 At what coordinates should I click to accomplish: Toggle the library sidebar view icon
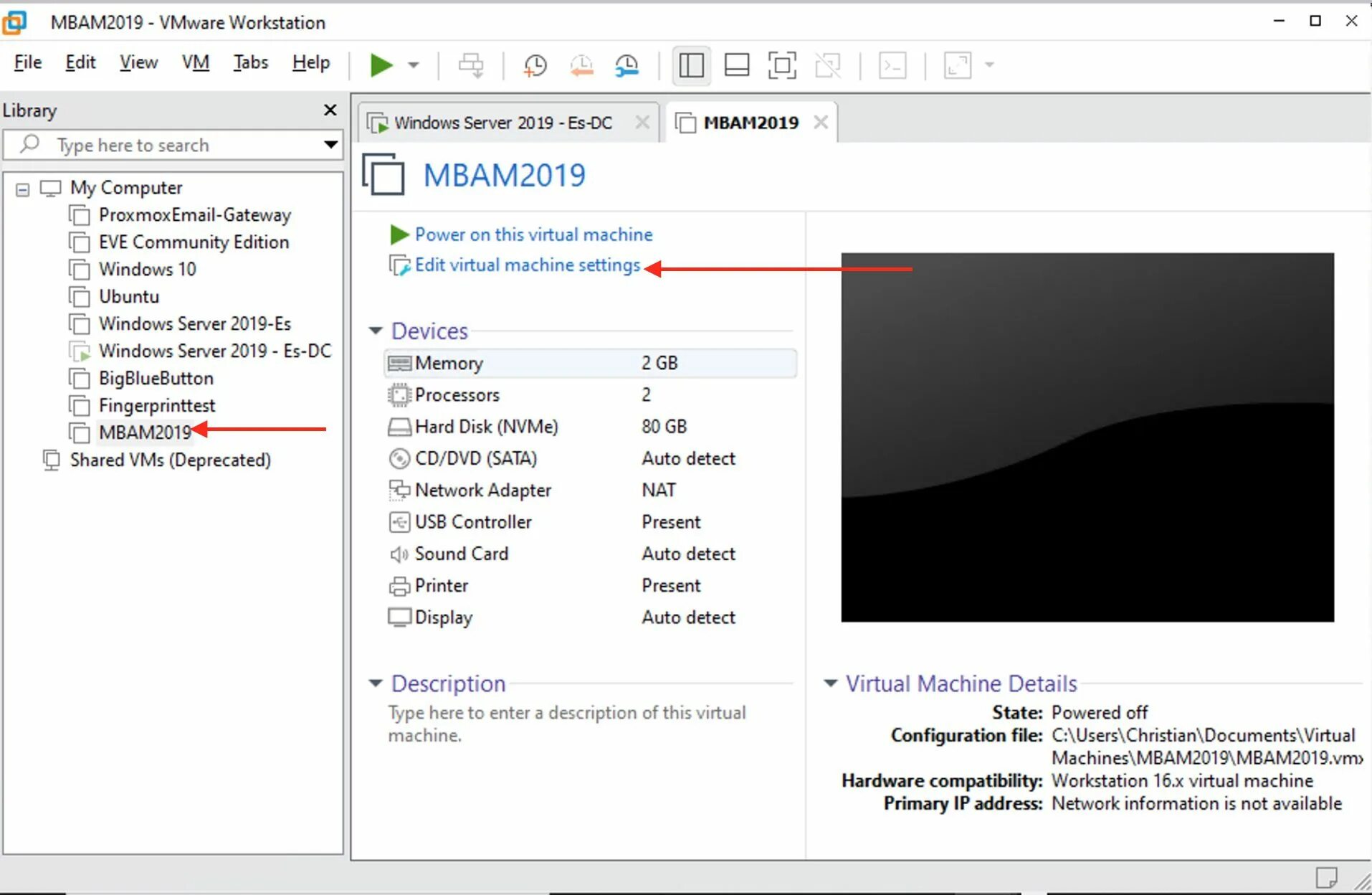click(x=691, y=65)
